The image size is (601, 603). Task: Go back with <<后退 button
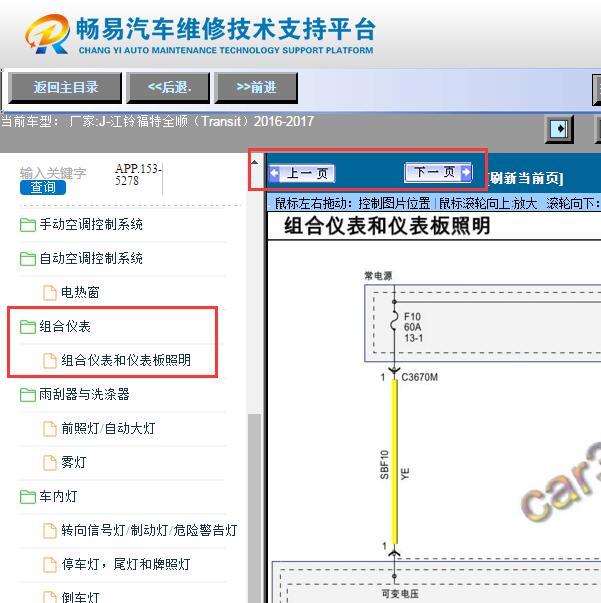tap(168, 88)
